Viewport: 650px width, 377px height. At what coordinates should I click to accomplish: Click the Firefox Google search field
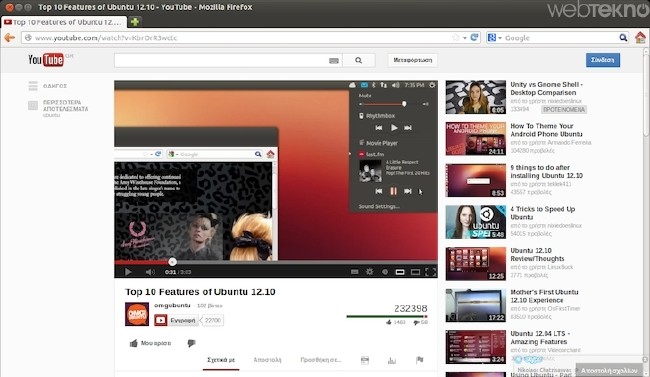[x=560, y=38]
